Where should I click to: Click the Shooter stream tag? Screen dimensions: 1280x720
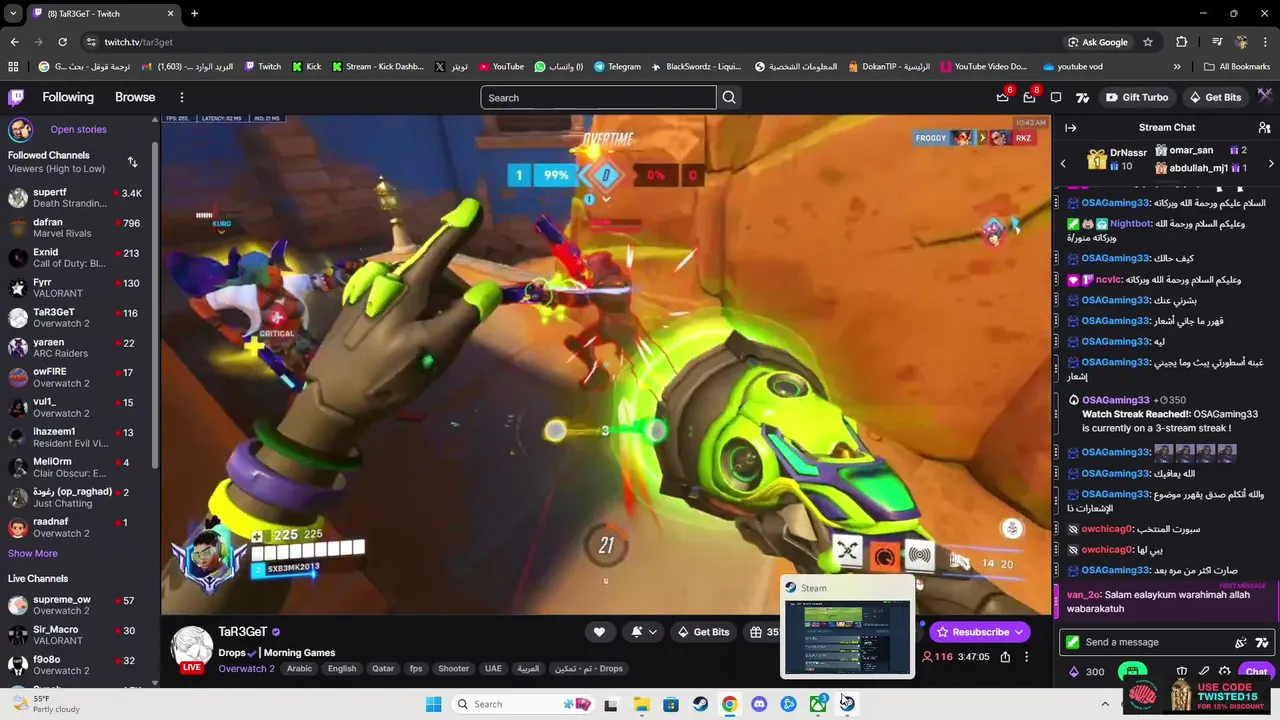(x=453, y=669)
